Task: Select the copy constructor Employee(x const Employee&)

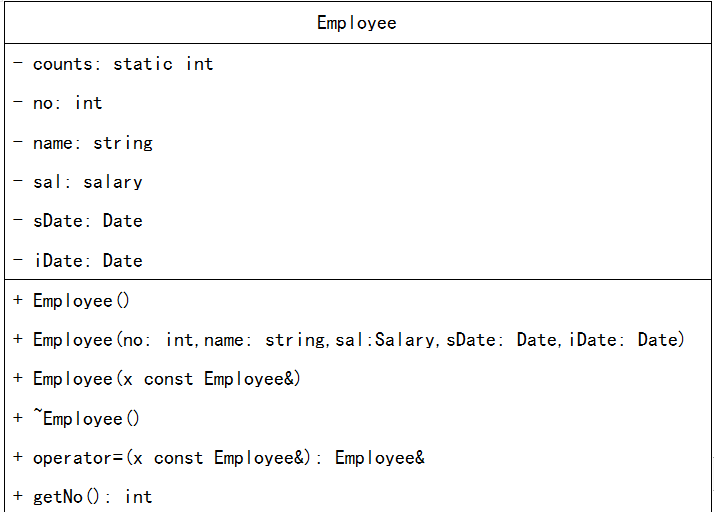Action: [157, 379]
